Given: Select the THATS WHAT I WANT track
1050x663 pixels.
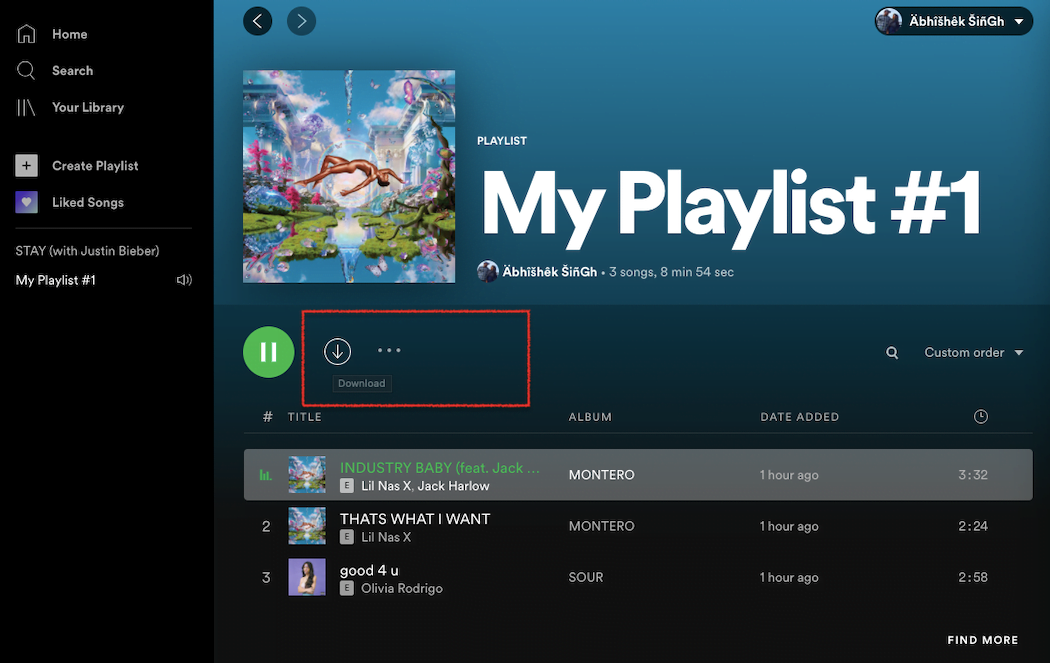Looking at the screenshot, I should tap(415, 518).
